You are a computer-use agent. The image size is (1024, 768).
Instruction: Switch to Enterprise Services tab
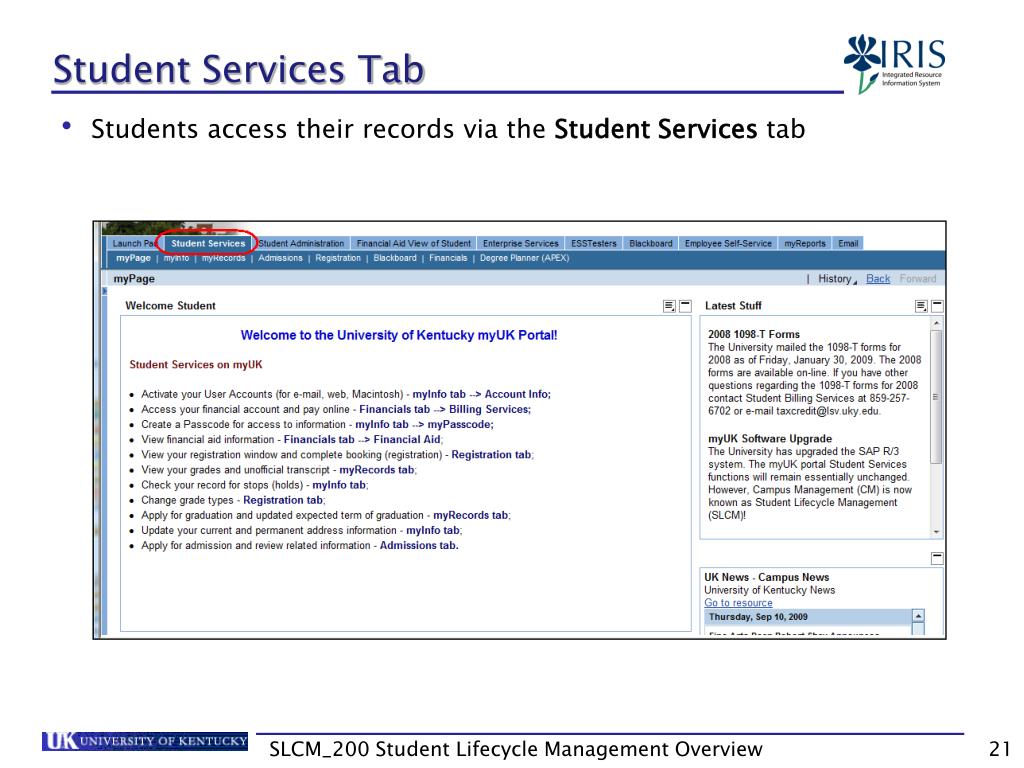[520, 243]
